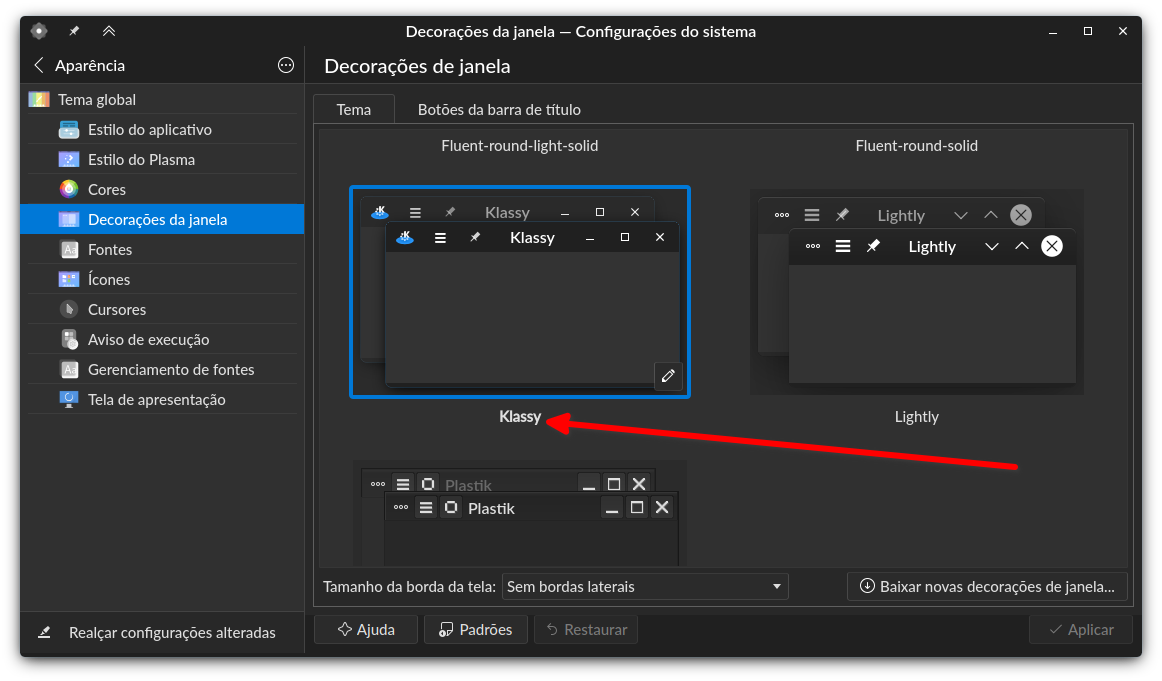Click down chevron in active Lightly preview
The image size is (1162, 681).
[992, 246]
